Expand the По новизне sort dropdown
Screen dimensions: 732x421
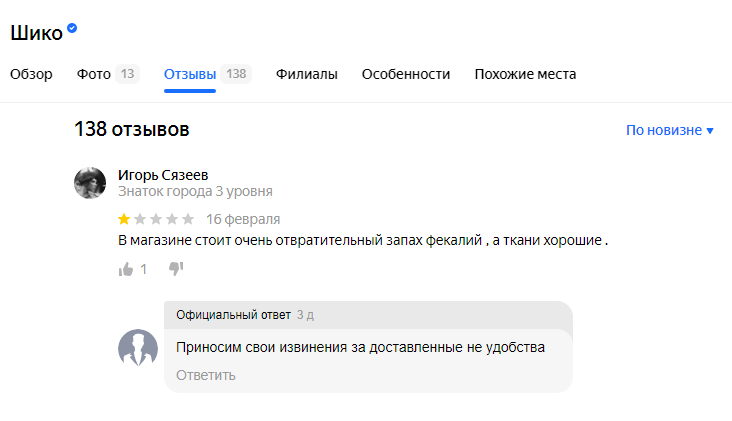pos(669,130)
